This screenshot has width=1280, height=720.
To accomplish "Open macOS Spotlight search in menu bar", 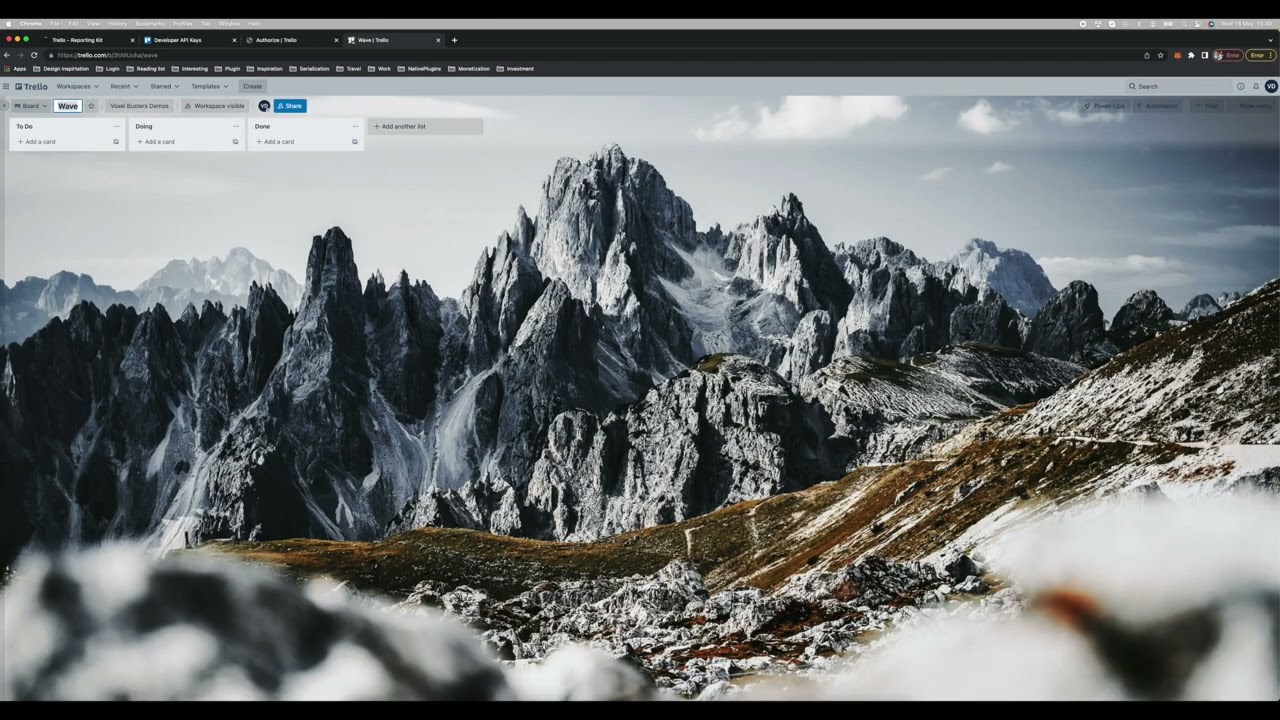I will 1184,24.
